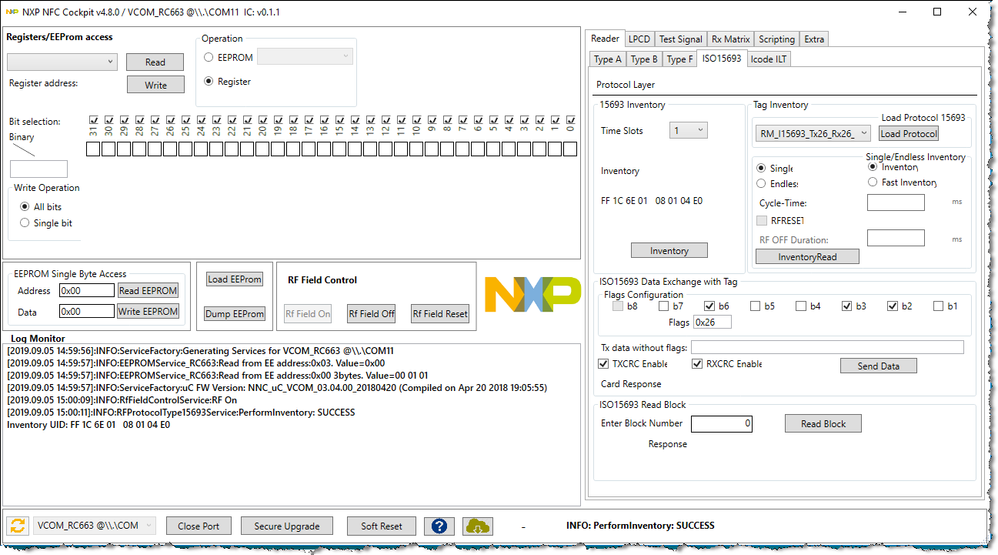Screen dimensions: 998x555
Task: Uncheck the bit 0 selection checkbox
Action: 570,120
